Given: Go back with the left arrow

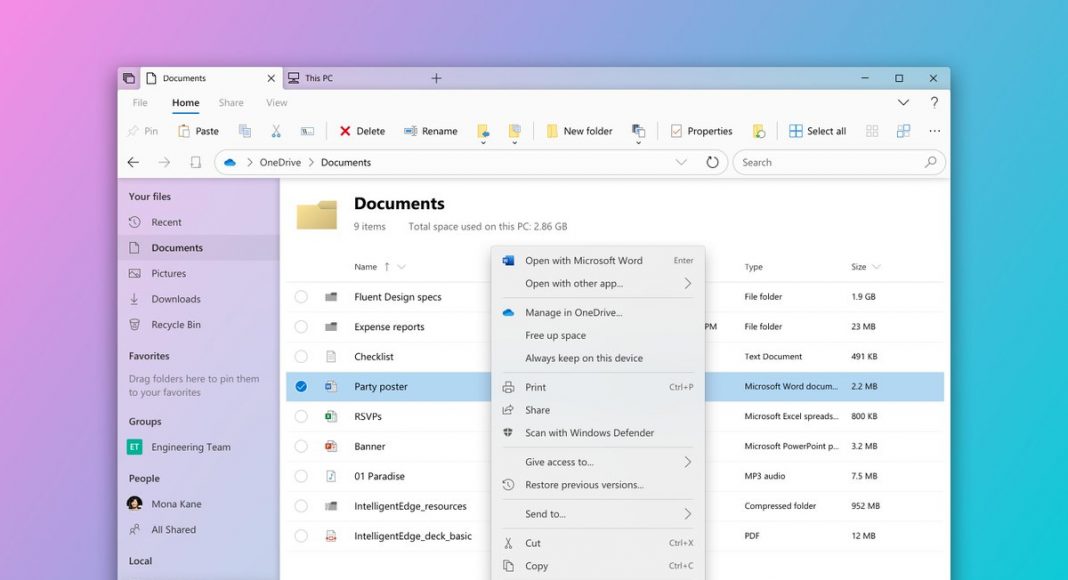Looking at the screenshot, I should click(134, 162).
